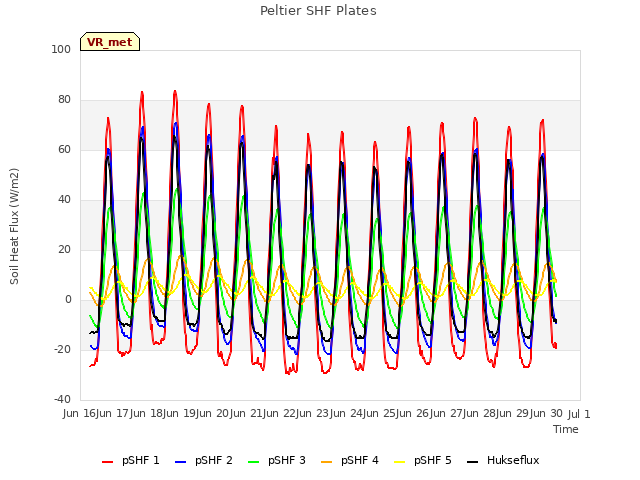The height and width of the screenshot is (480, 640).
Task: Toggle pSHF 1 legend entry
Action: (x=131, y=460)
